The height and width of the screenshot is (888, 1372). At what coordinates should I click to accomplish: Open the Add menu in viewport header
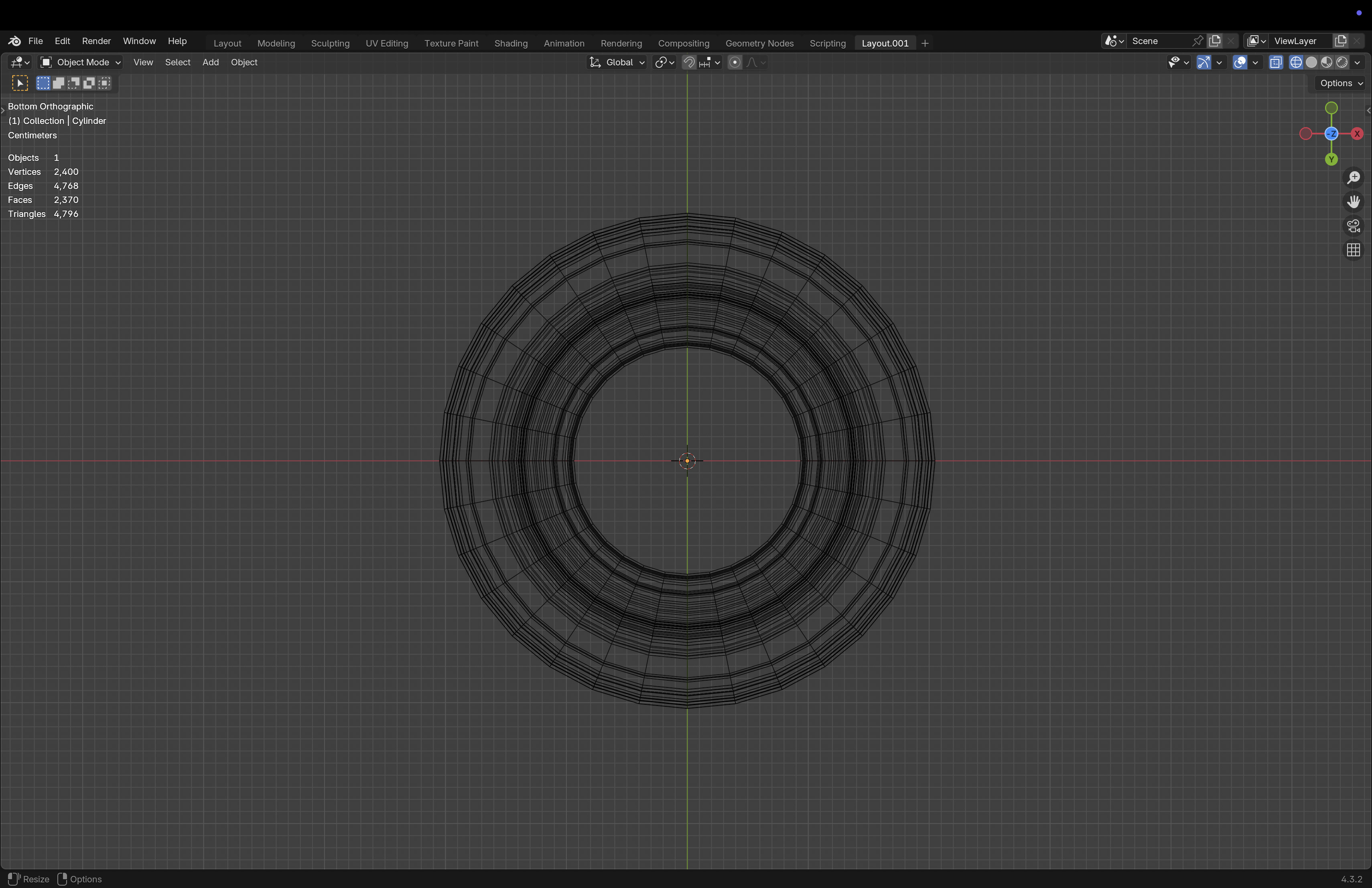(210, 62)
